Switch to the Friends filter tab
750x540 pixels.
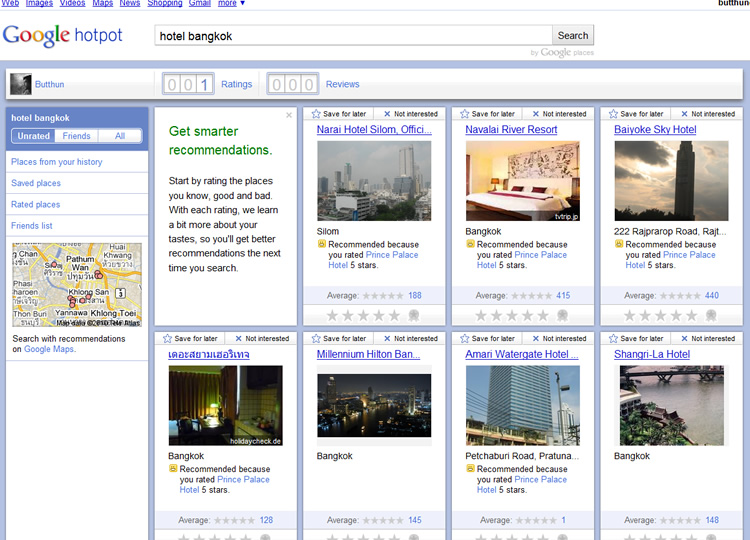click(x=77, y=136)
